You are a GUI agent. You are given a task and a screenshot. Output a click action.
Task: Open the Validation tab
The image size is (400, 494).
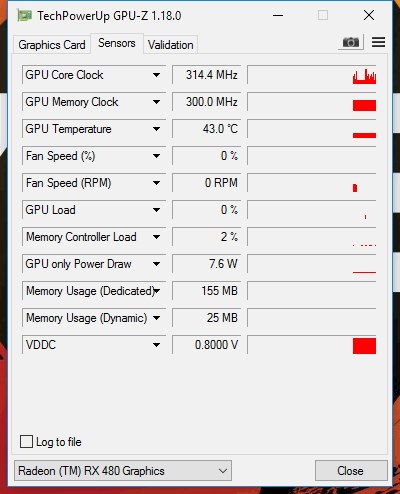coord(171,45)
